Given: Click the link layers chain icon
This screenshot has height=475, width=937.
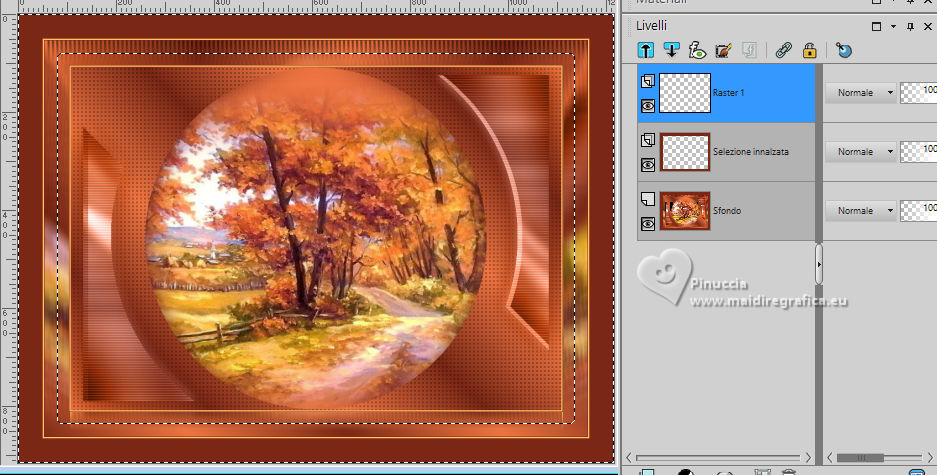Looking at the screenshot, I should [x=783, y=50].
